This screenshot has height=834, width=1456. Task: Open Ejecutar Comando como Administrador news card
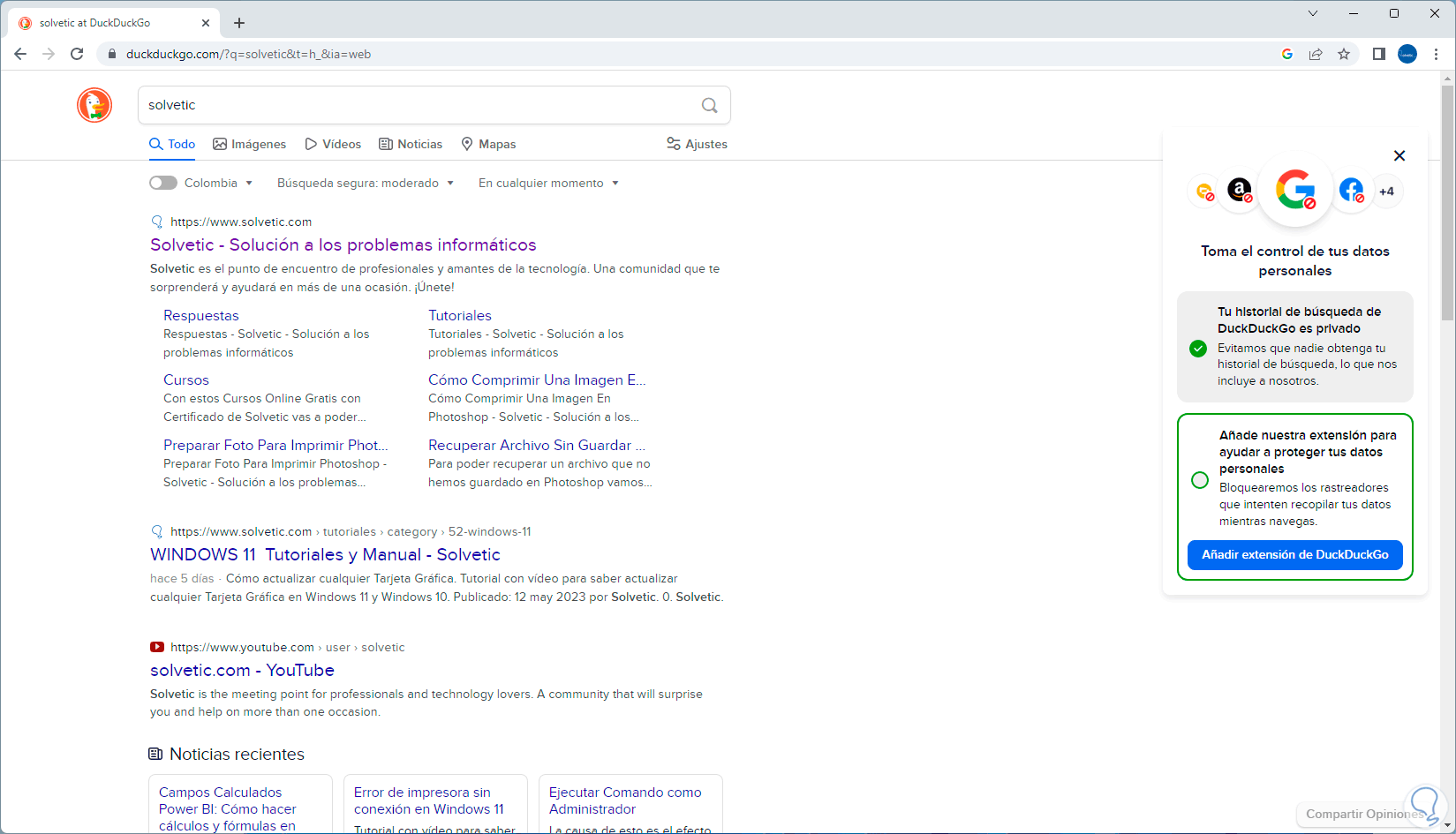(630, 805)
